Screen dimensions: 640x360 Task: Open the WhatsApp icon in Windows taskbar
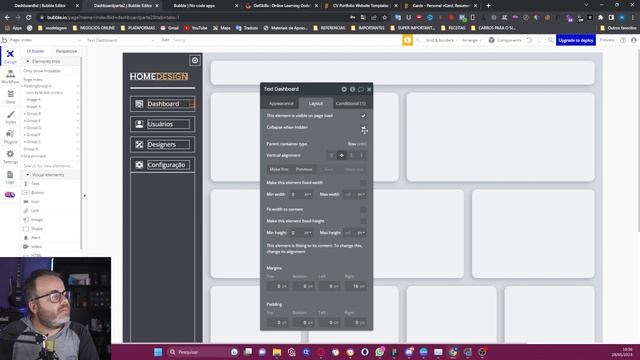pyautogui.click(x=380, y=352)
